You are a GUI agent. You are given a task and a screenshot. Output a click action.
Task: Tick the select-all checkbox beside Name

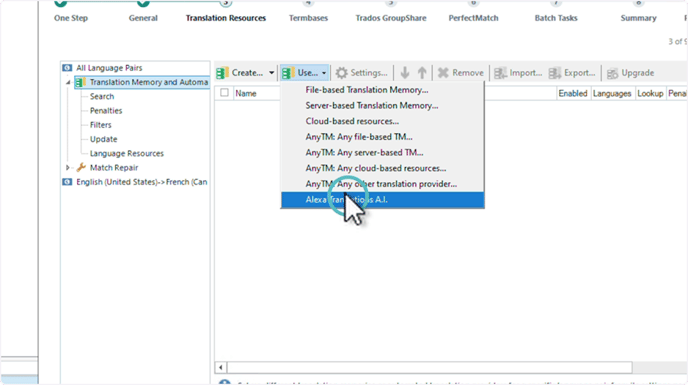tap(224, 93)
